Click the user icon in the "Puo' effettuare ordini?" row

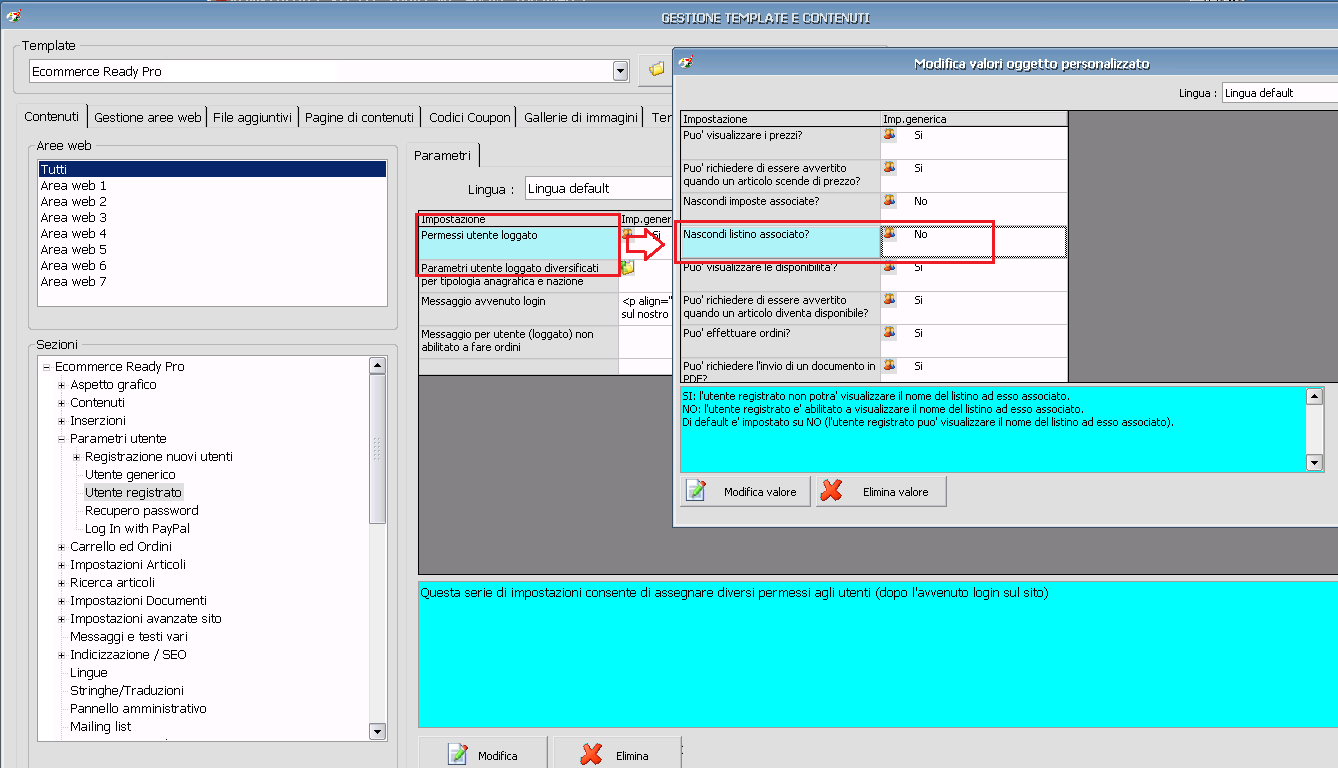pyautogui.click(x=889, y=333)
